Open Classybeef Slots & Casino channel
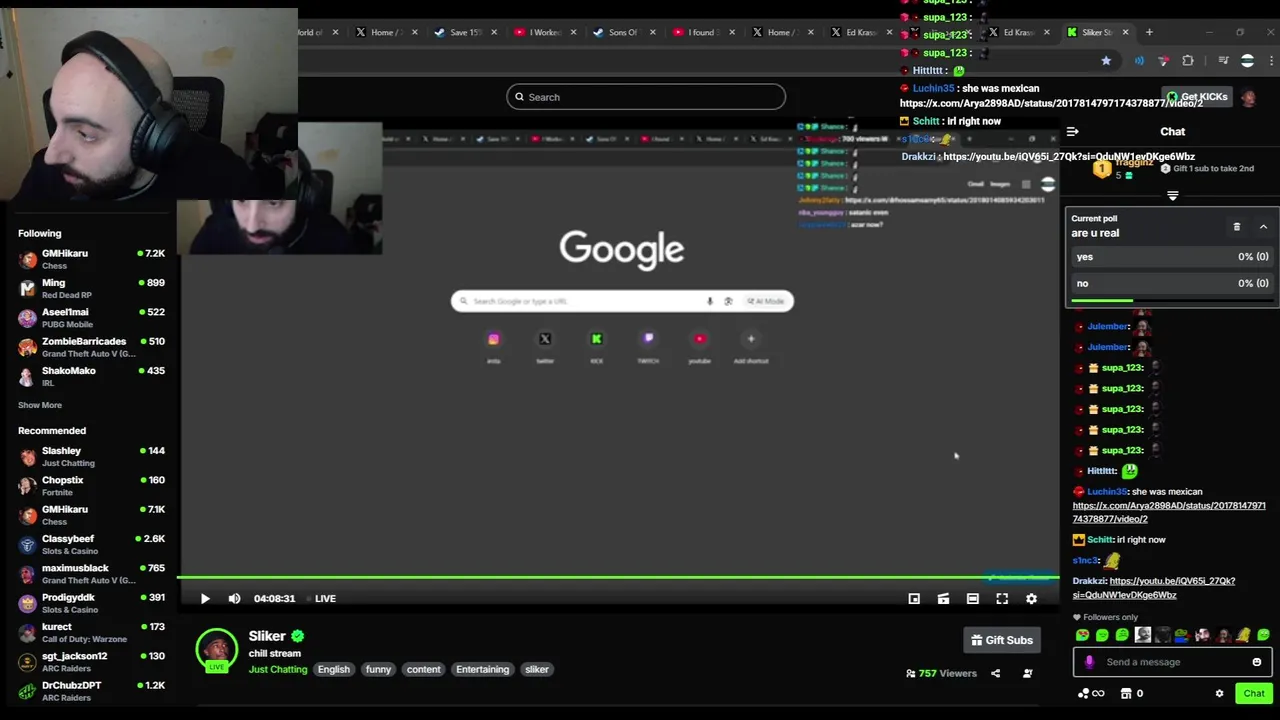1280x720 pixels. (x=92, y=544)
